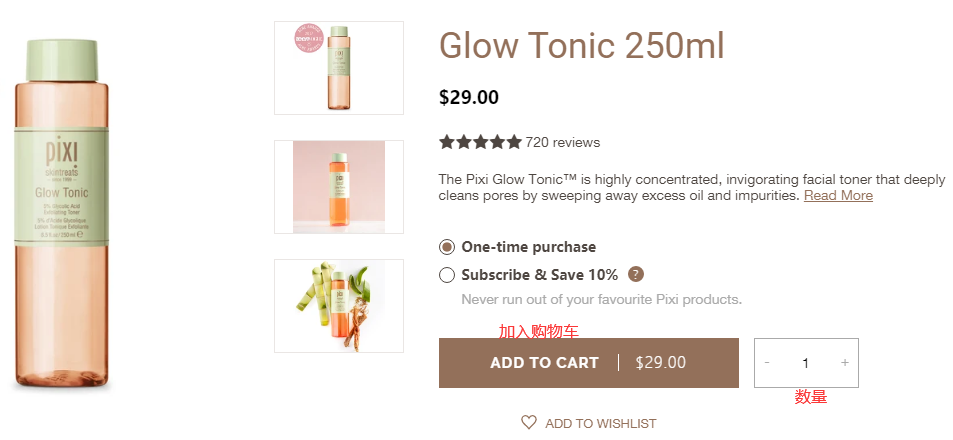The width and height of the screenshot is (953, 440).
Task: Click the Subscribe & Save help question icon
Action: tap(636, 274)
